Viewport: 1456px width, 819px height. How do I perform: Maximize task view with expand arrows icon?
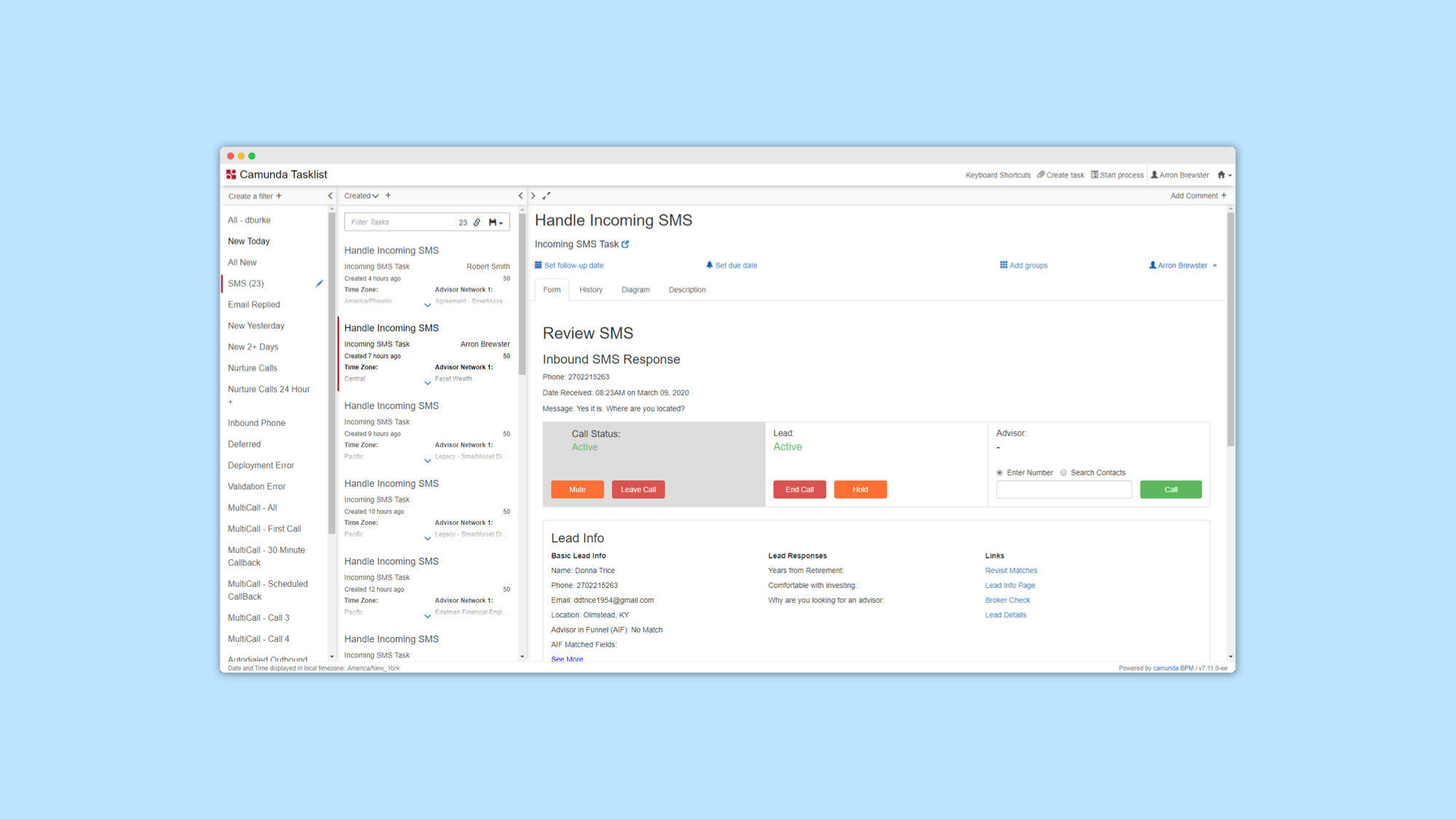[x=547, y=196]
